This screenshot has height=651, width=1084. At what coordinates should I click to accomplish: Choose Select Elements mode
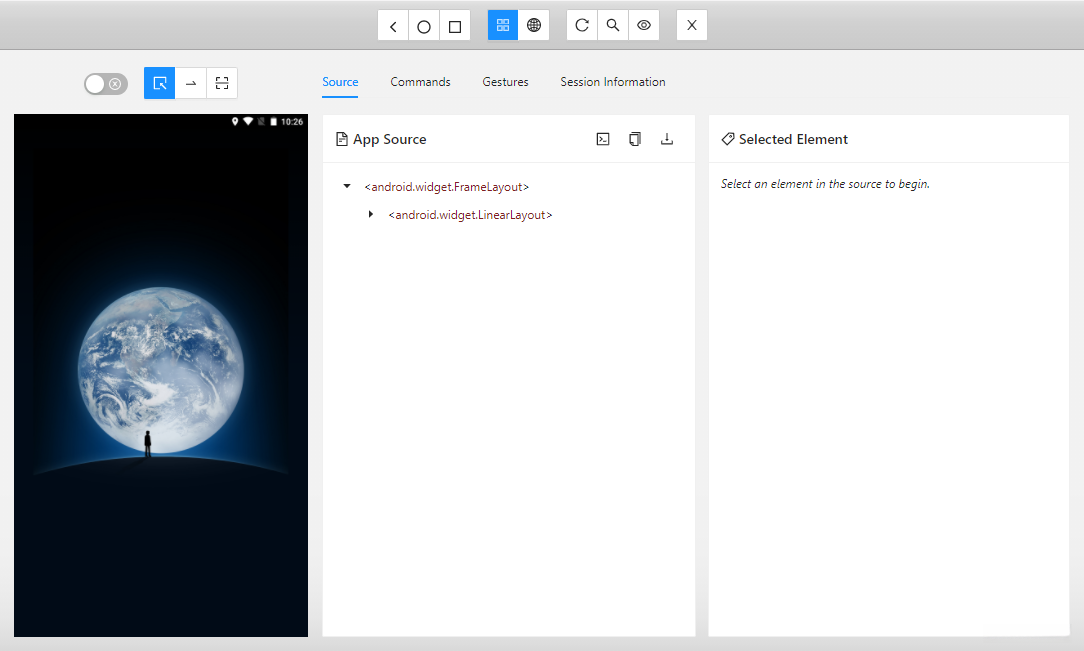pyautogui.click(x=160, y=83)
